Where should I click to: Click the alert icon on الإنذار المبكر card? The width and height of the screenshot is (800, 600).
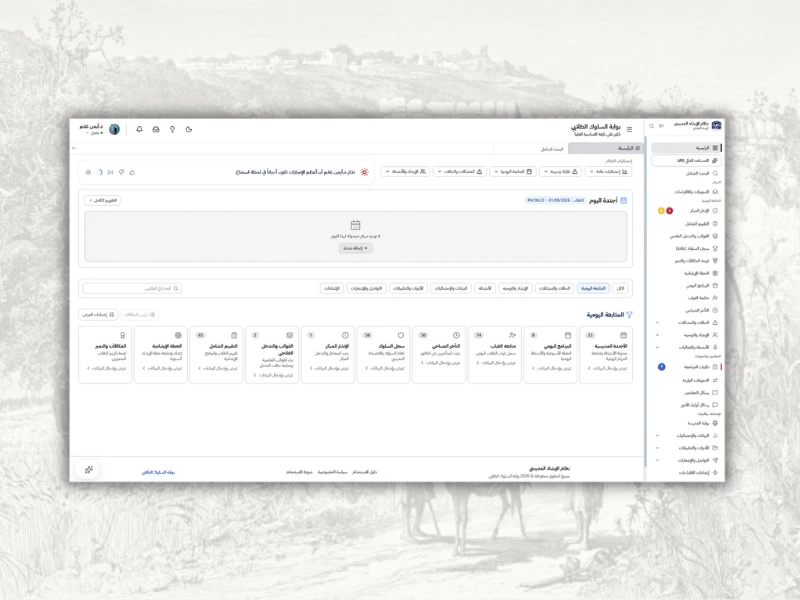point(345,336)
